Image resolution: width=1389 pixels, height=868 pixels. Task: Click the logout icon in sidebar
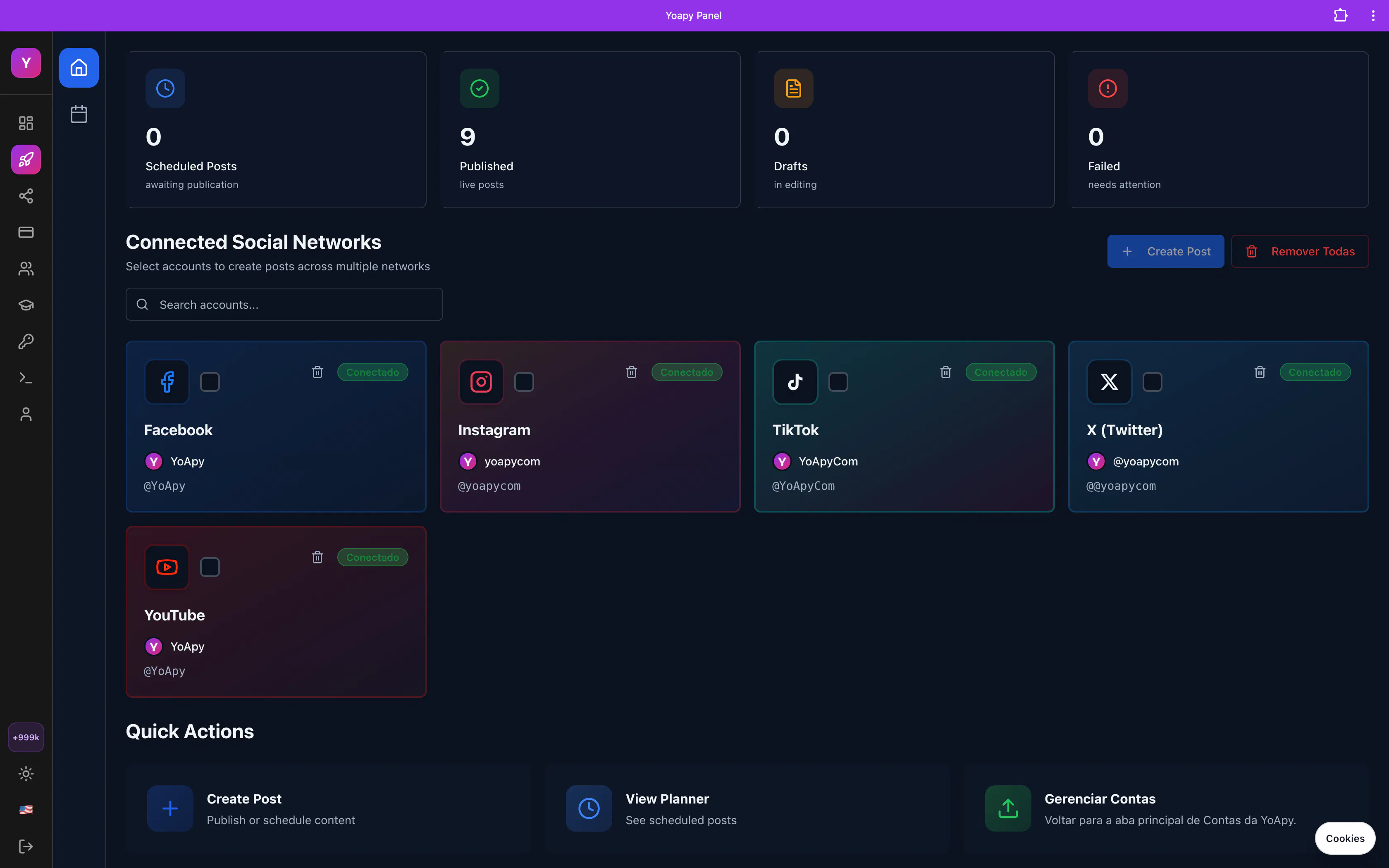tap(26, 846)
